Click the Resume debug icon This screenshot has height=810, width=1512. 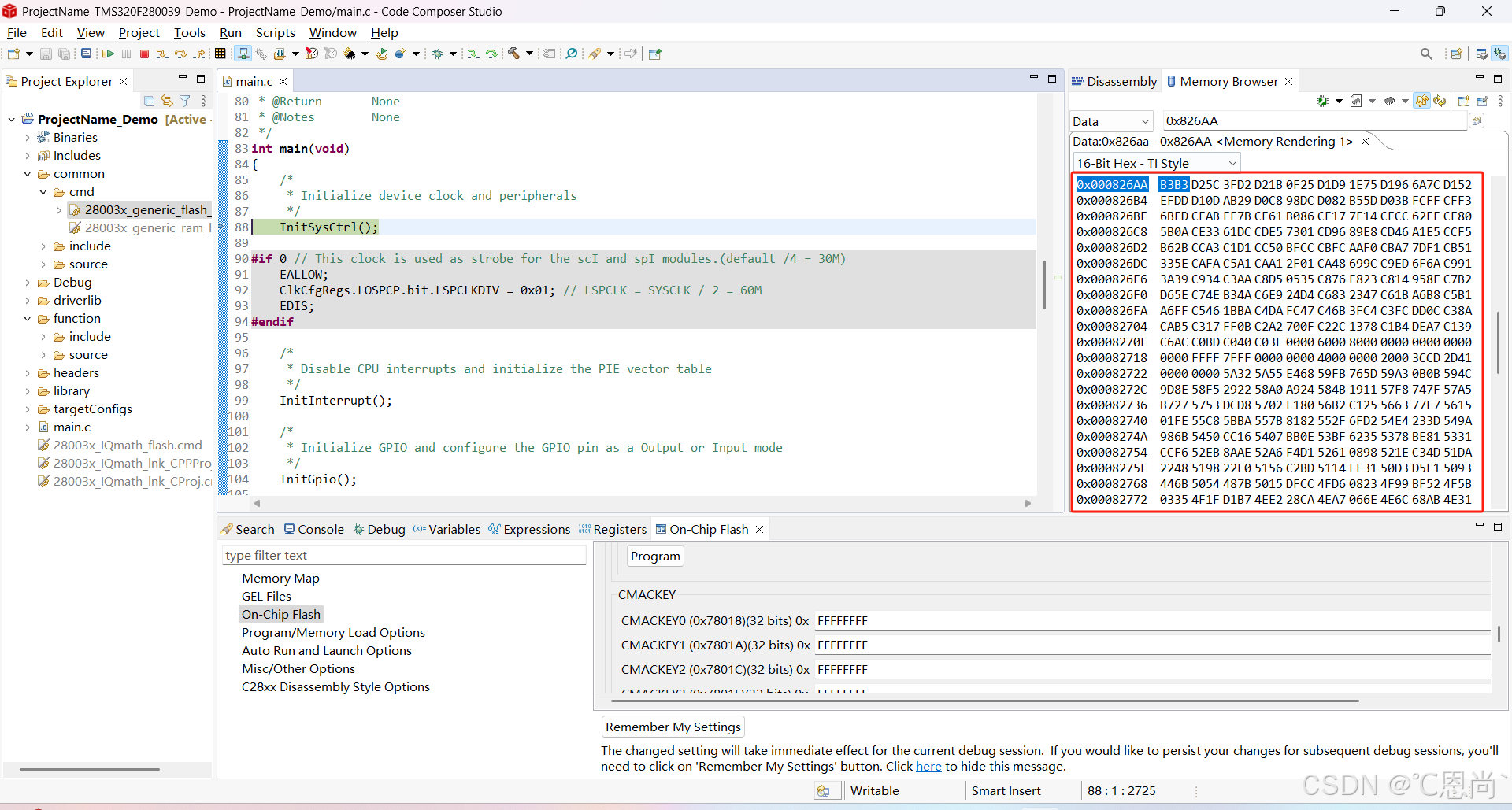point(108,54)
